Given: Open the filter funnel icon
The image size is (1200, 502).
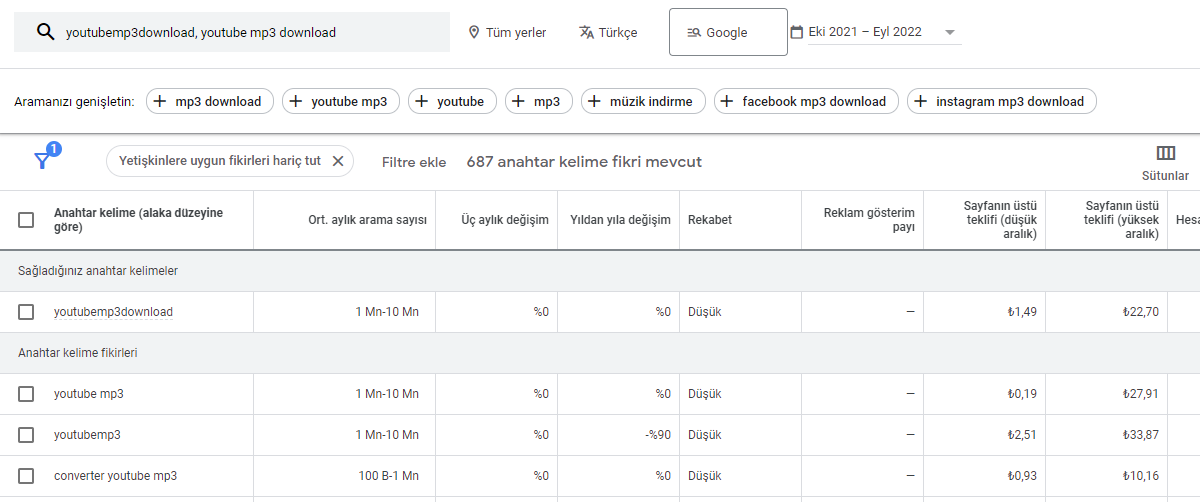Looking at the screenshot, I should [x=42, y=160].
